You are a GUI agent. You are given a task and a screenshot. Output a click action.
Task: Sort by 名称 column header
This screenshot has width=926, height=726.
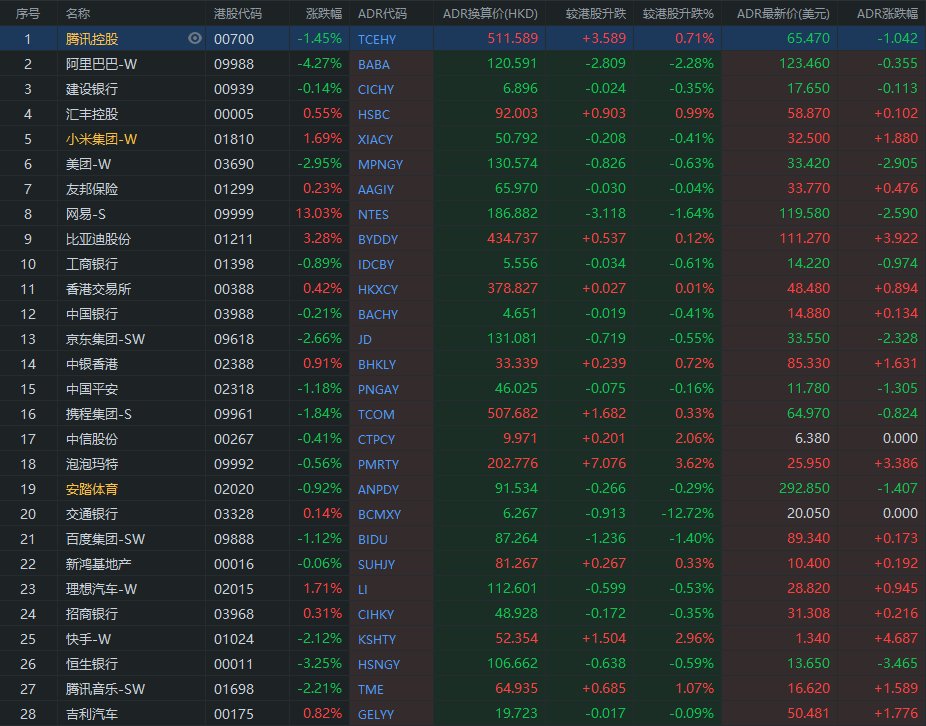pos(78,14)
